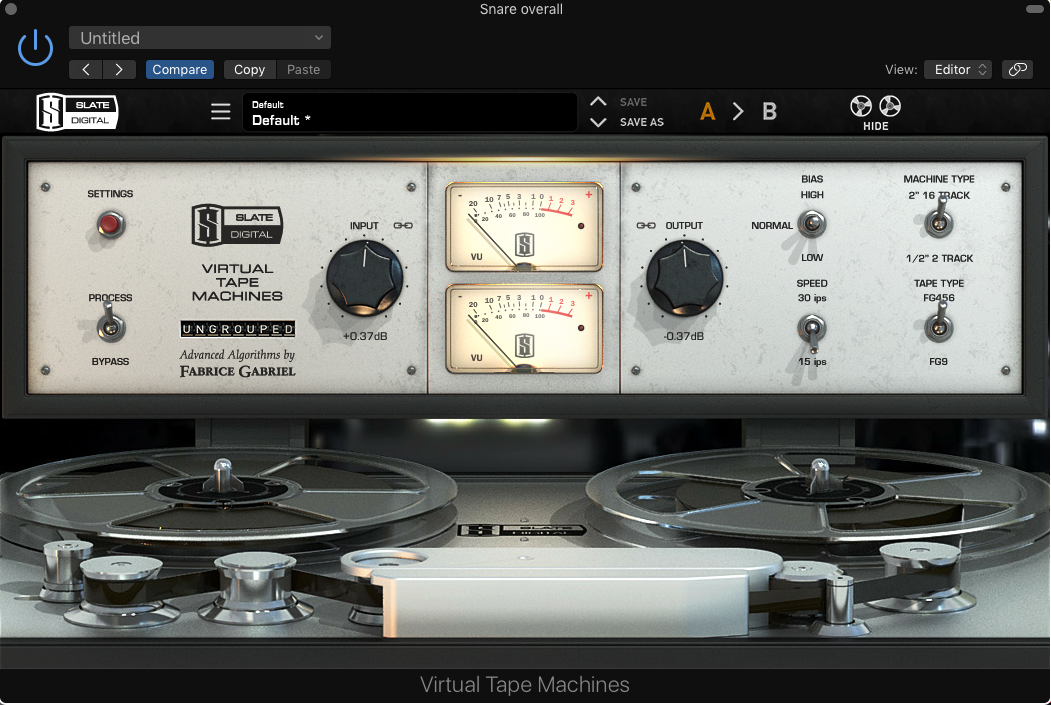Image resolution: width=1051 pixels, height=705 pixels.
Task: Click the Slate Digital logo top-left
Action: (77, 112)
